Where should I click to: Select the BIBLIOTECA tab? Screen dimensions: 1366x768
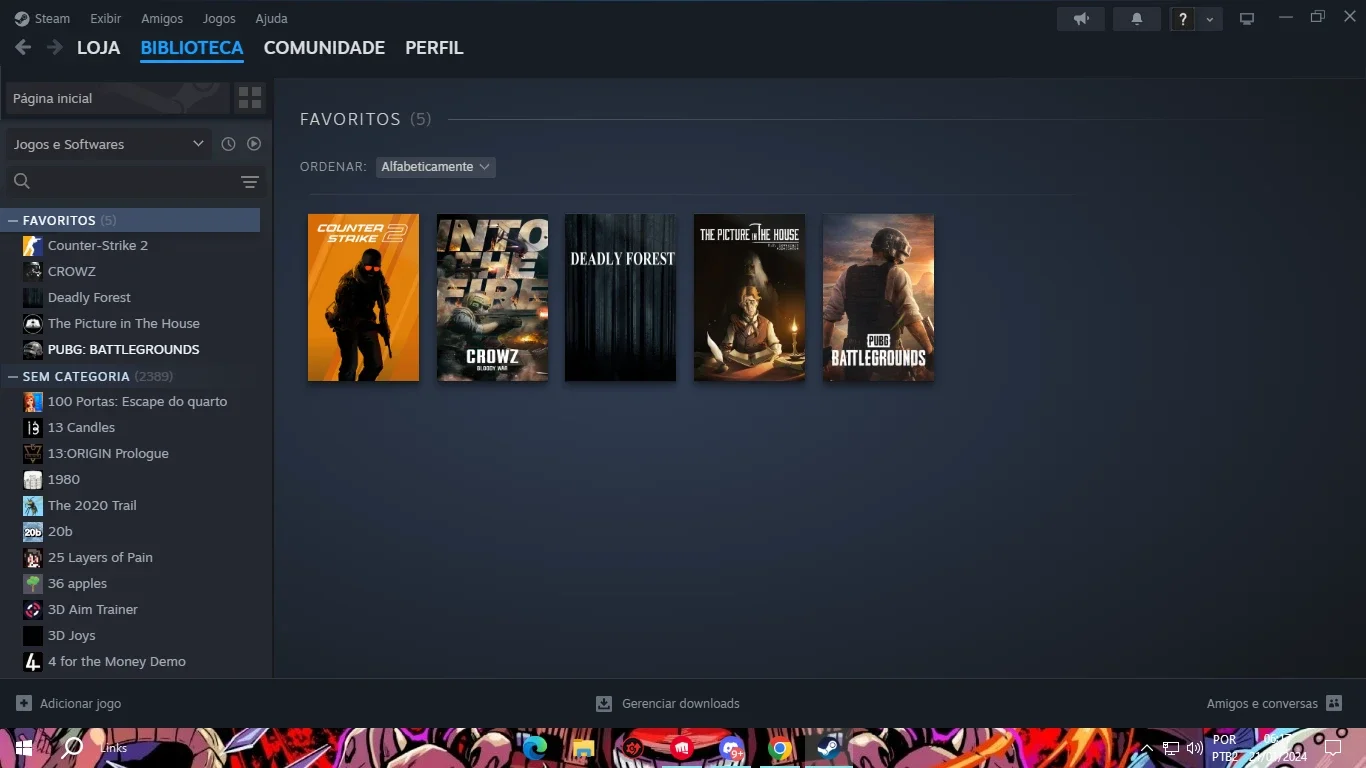[192, 47]
